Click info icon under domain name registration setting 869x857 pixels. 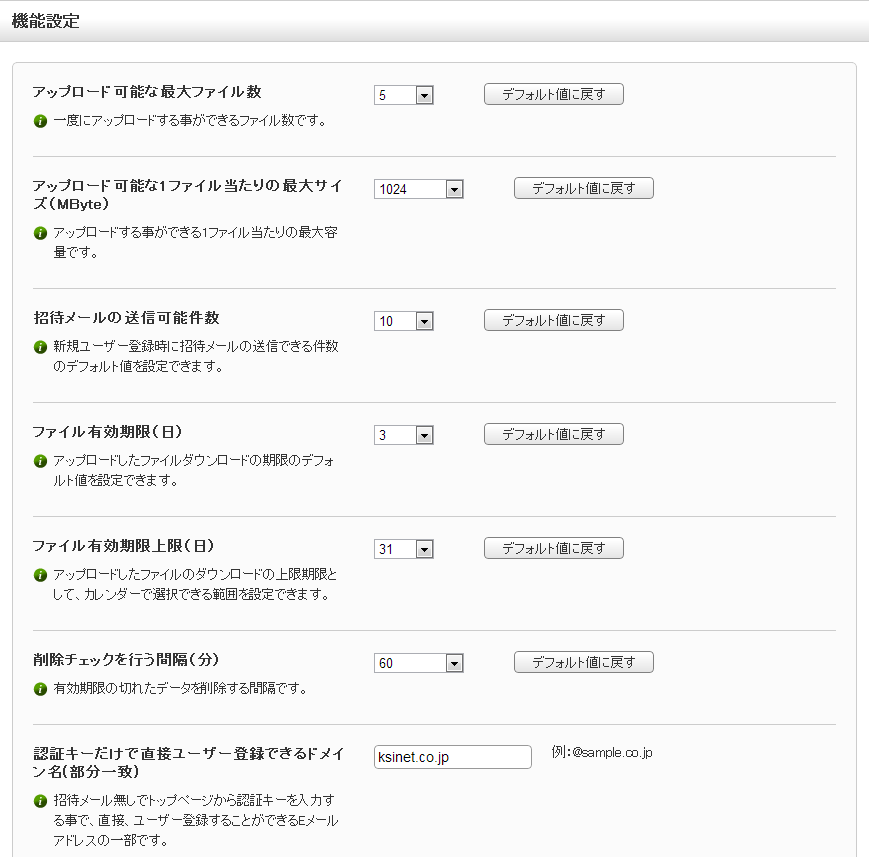(40, 801)
